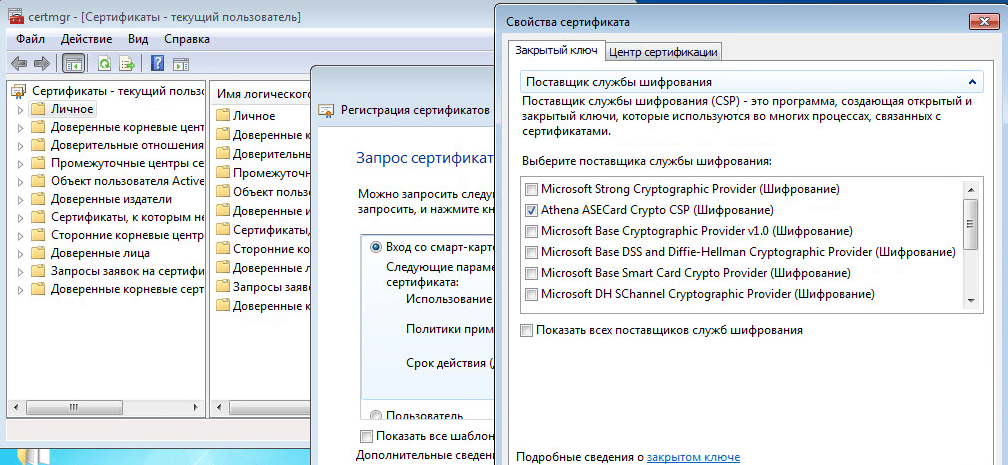Expand Доверенные корневые цент tree node triangle

point(21,127)
